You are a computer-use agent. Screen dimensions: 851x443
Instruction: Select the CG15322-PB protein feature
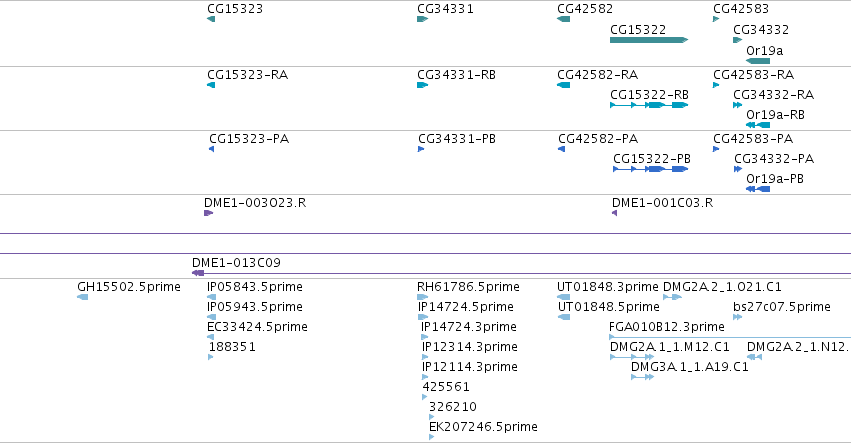click(x=650, y=169)
